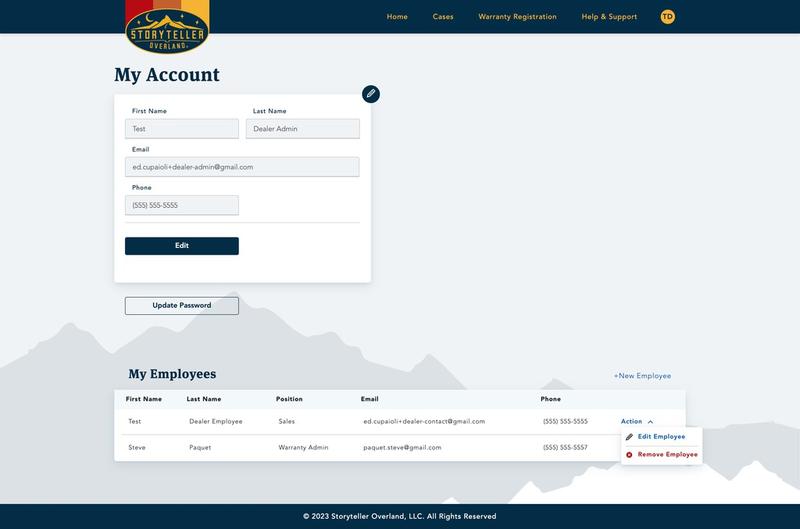
Task: Choose Edit Employee from the Action menu
Action: tap(661, 437)
